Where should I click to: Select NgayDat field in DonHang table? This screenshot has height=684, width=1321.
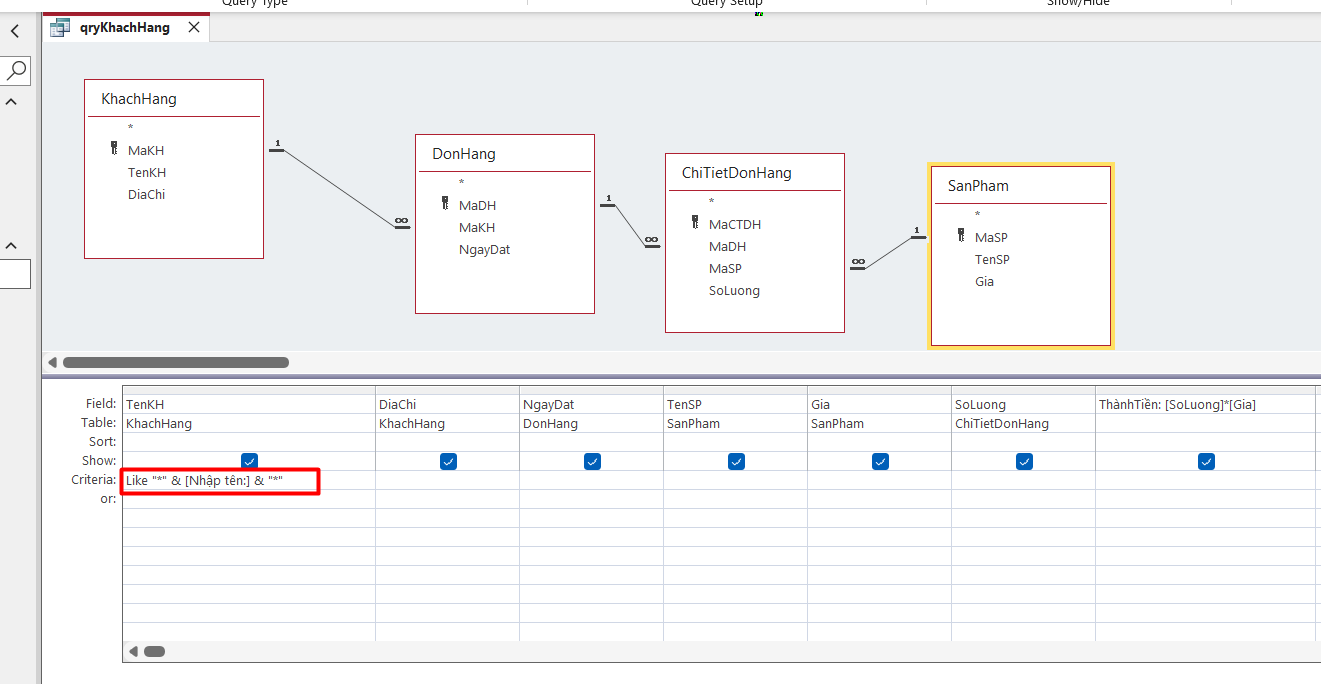pos(484,250)
